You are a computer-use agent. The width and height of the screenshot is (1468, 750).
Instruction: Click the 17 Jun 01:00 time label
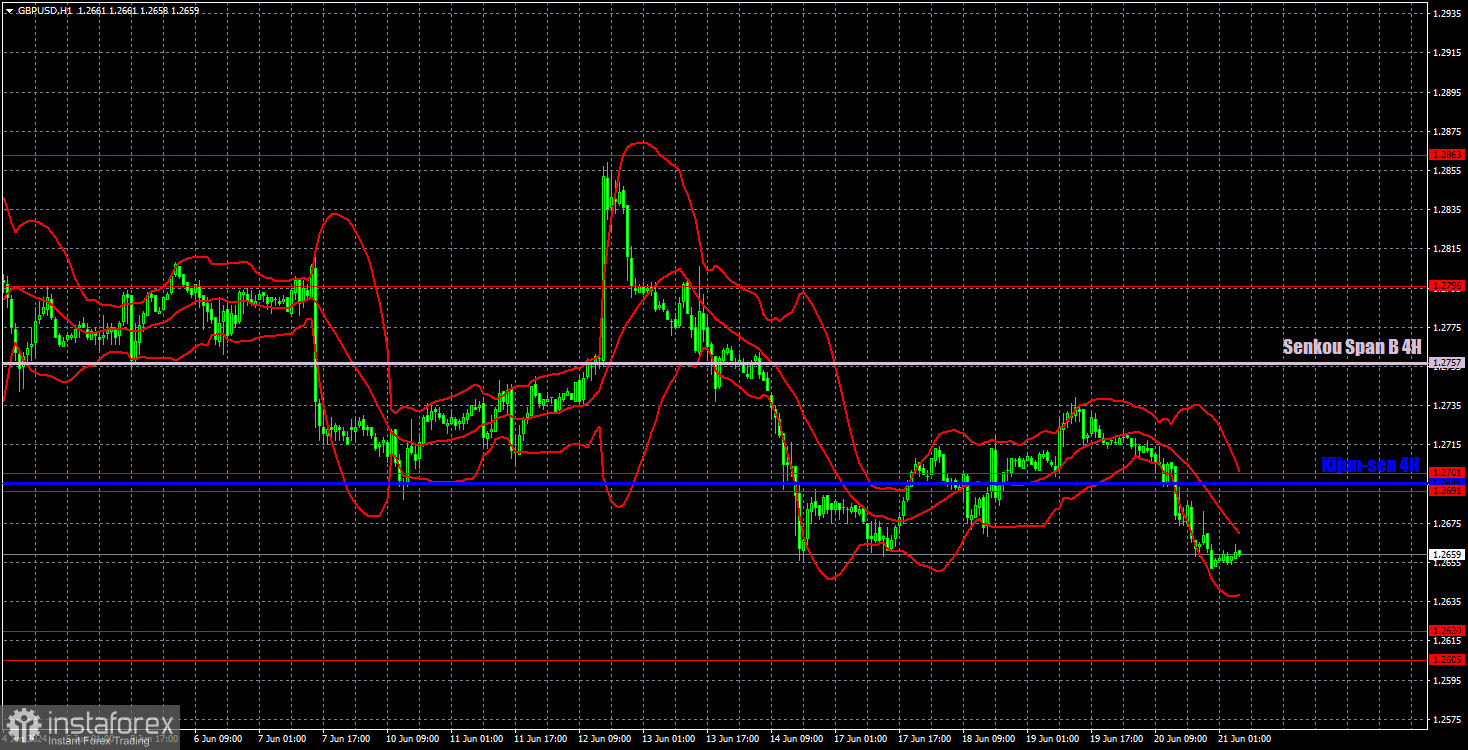[861, 739]
